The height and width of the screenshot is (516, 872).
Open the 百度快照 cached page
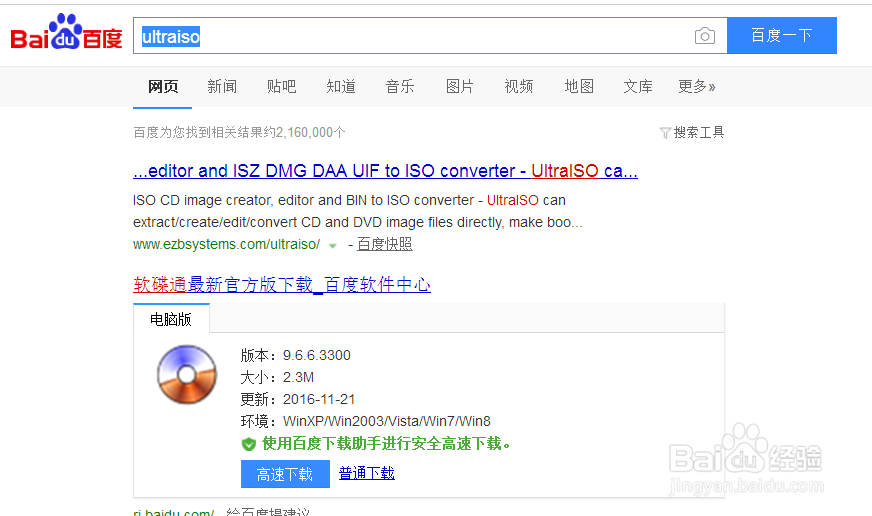click(384, 244)
